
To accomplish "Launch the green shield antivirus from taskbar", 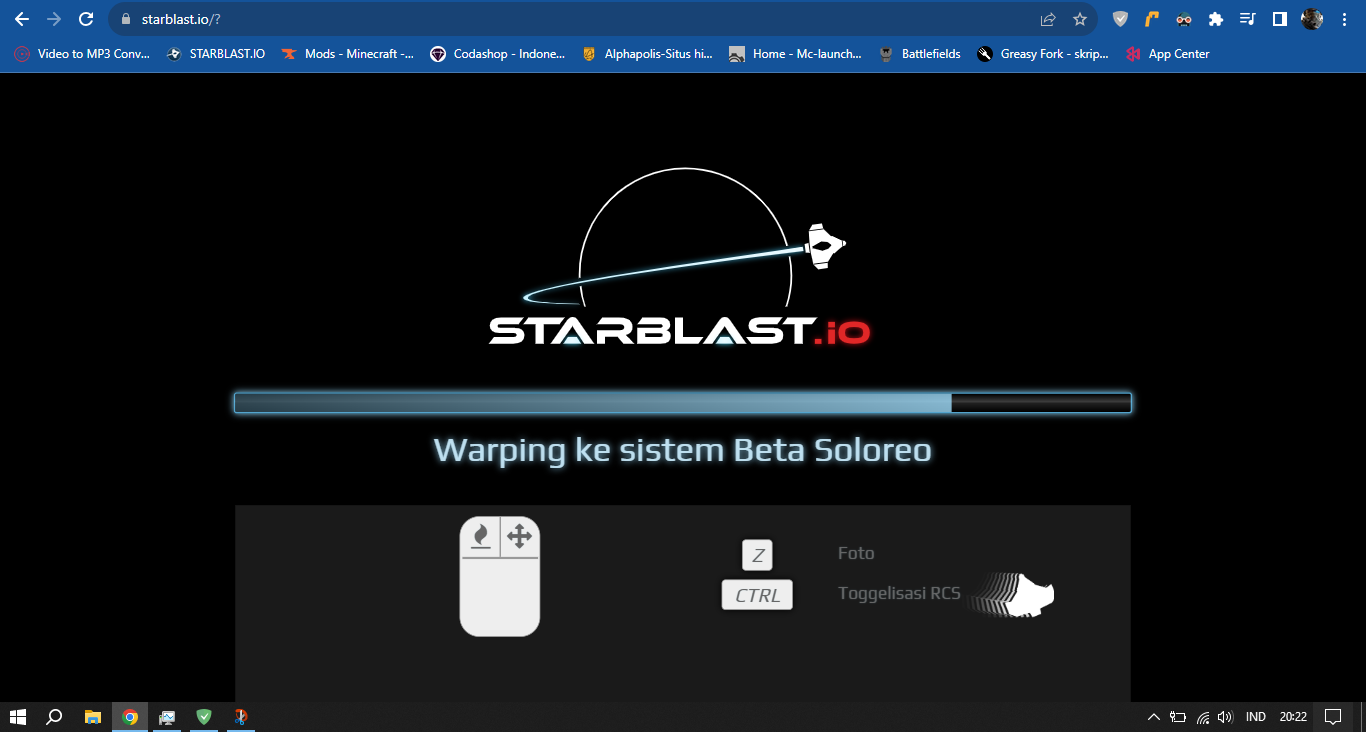I will click(204, 716).
